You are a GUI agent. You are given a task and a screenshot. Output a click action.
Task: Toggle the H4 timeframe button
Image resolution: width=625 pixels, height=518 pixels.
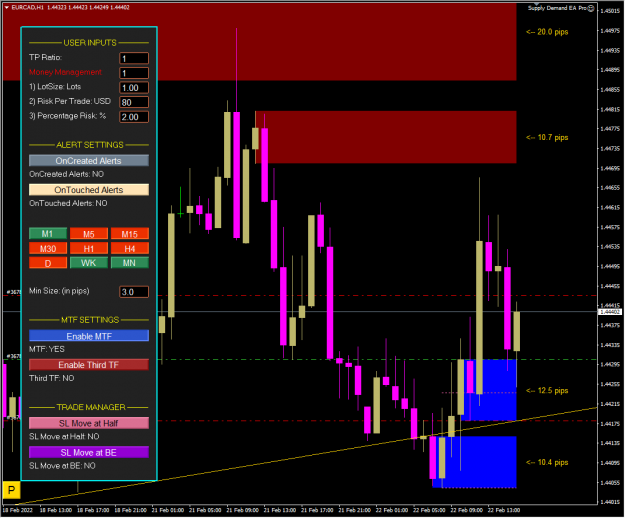(130, 248)
